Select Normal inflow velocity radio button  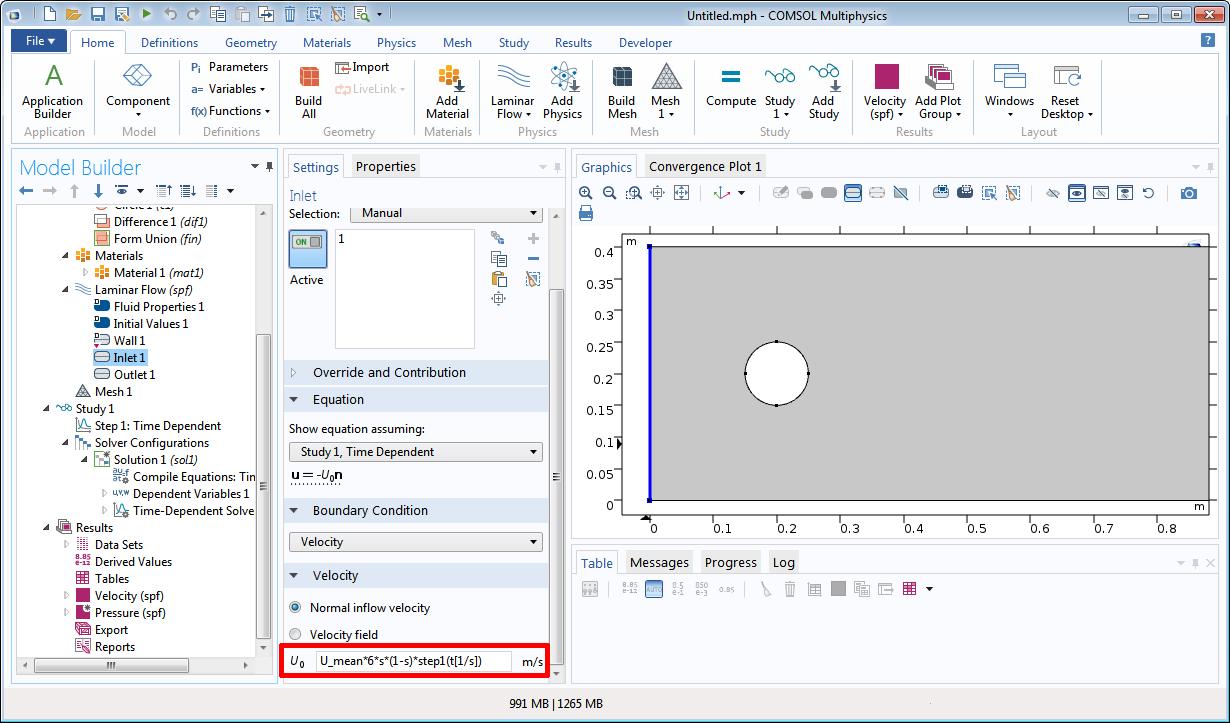coord(295,608)
